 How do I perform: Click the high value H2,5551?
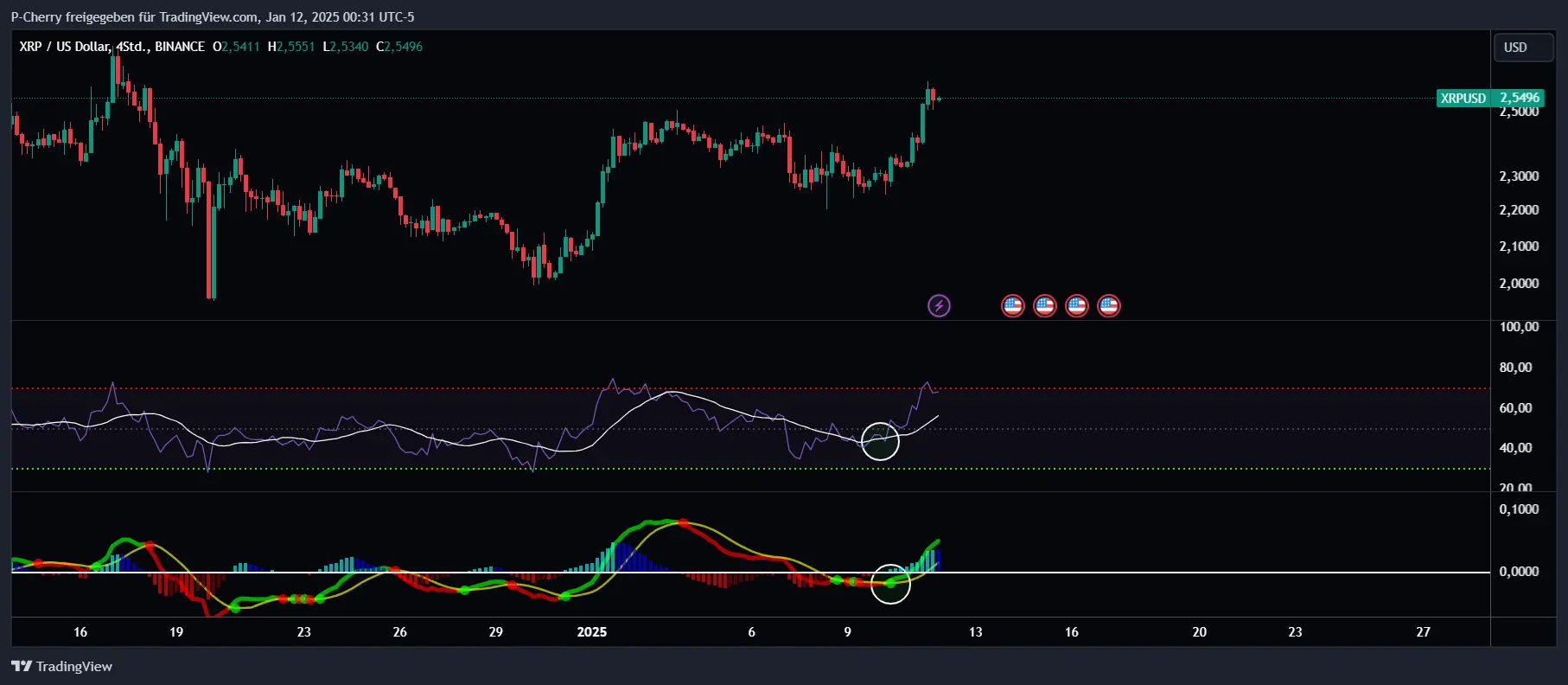coord(291,47)
